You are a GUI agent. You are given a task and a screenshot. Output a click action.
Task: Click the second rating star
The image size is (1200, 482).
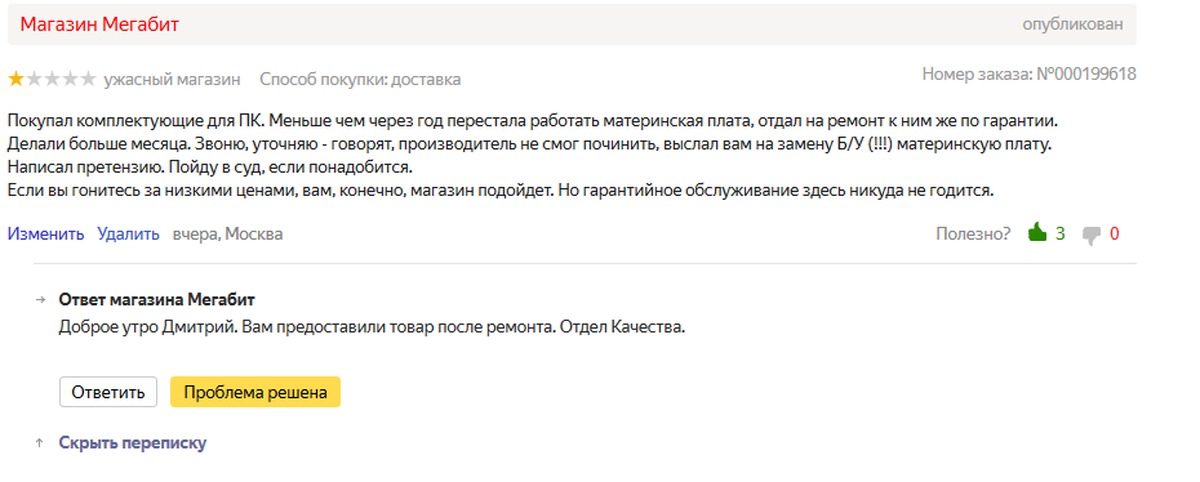34,78
